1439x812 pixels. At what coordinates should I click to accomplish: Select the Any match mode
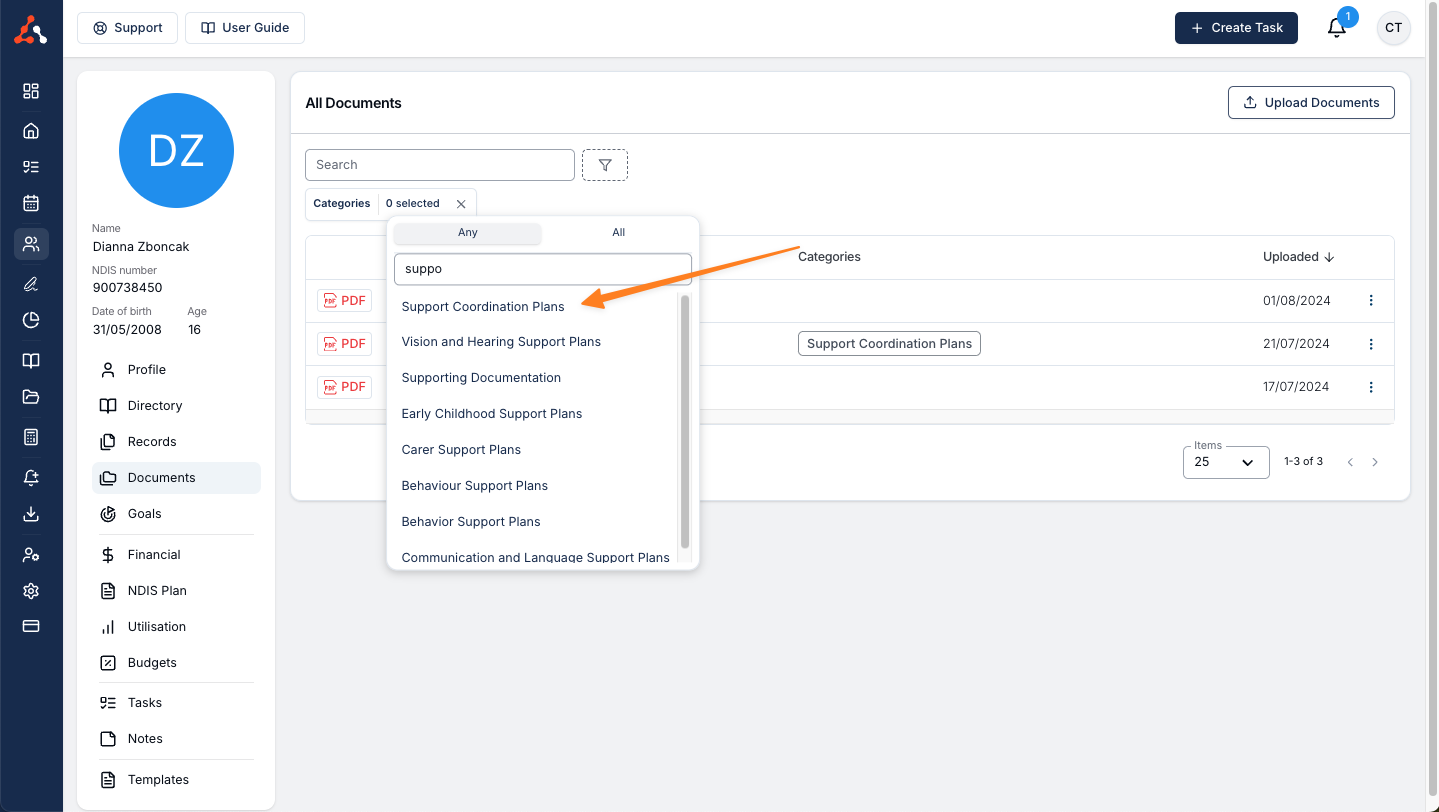click(x=468, y=233)
